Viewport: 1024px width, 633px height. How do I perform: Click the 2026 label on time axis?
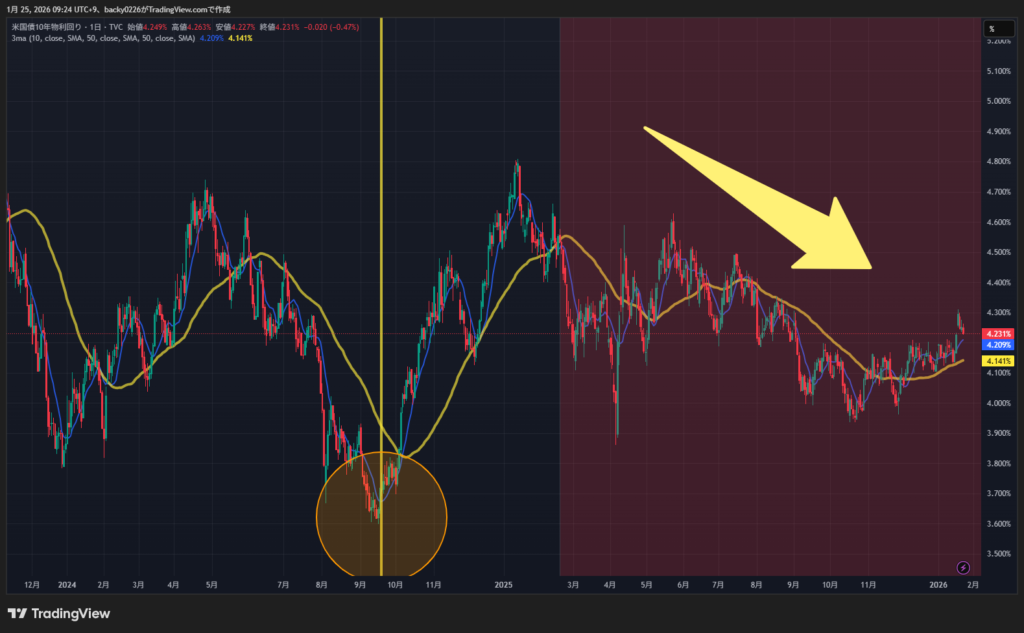[x=938, y=583]
